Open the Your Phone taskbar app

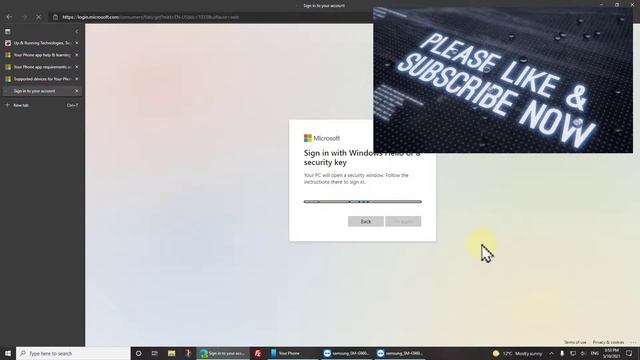[293, 353]
